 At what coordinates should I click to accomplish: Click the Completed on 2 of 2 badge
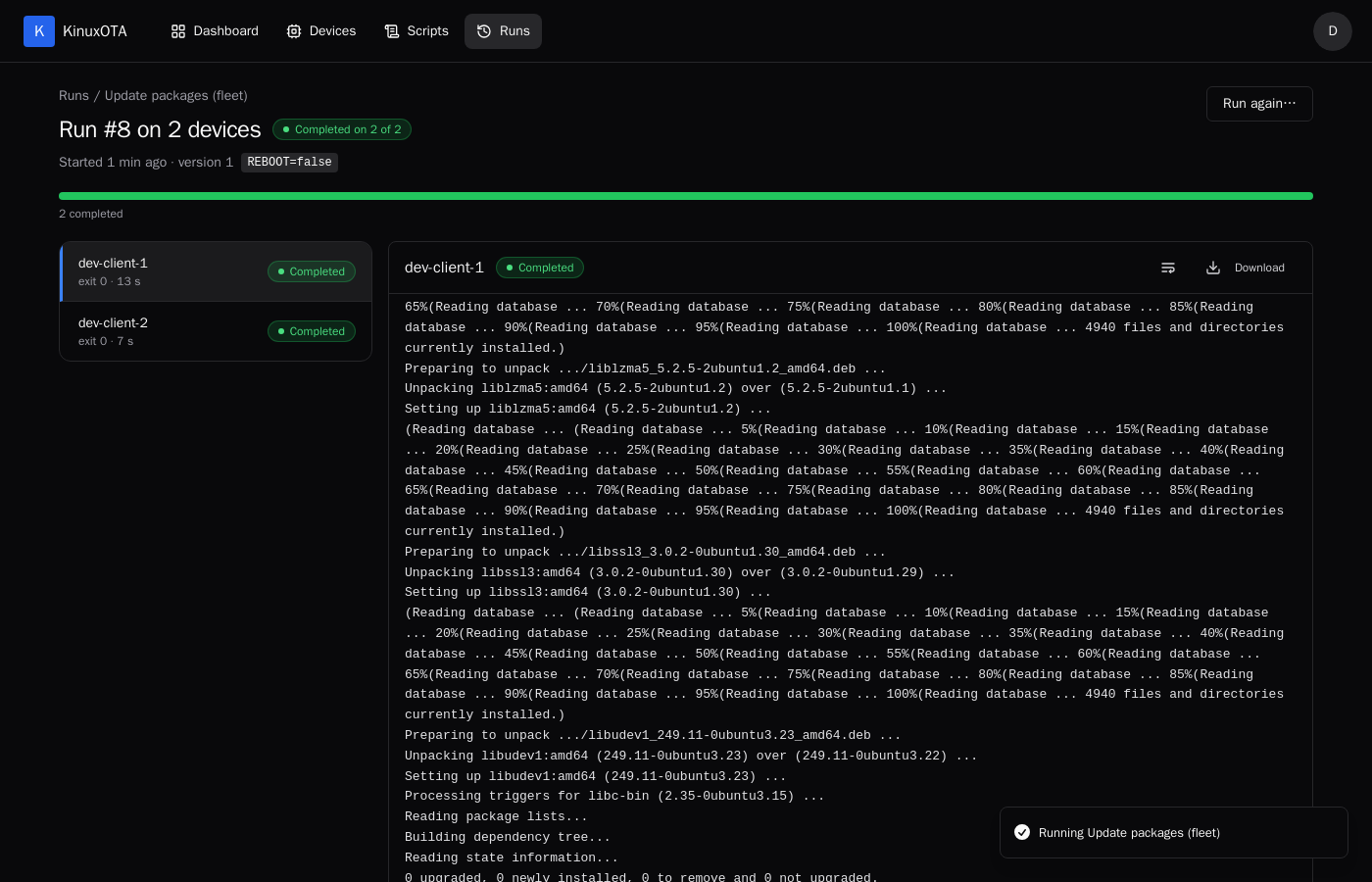[342, 129]
